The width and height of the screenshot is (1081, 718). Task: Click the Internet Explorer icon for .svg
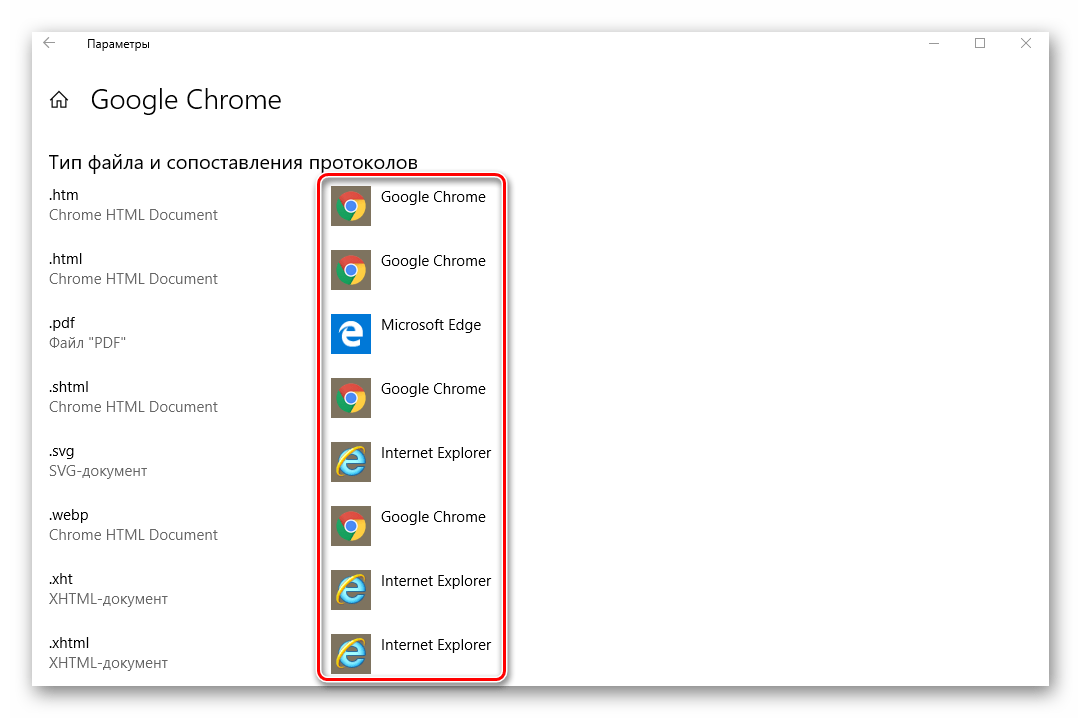click(351, 462)
